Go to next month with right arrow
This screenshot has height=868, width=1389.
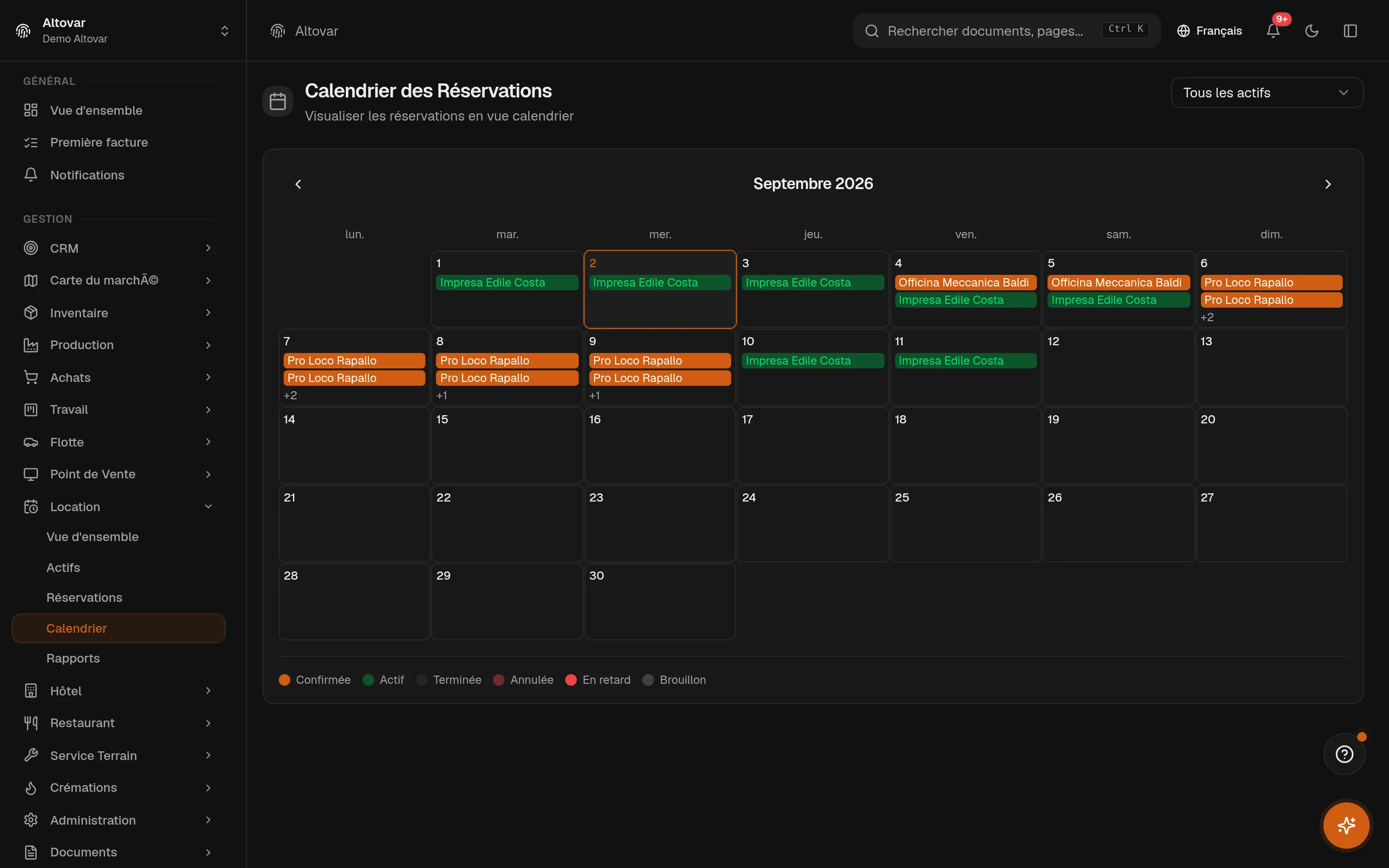pyautogui.click(x=1328, y=184)
